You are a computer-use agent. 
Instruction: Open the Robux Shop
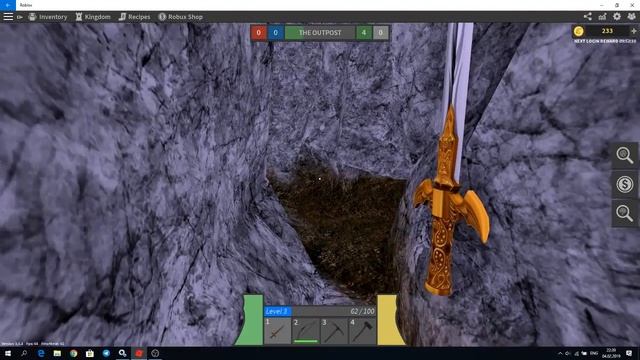pyautogui.click(x=180, y=17)
